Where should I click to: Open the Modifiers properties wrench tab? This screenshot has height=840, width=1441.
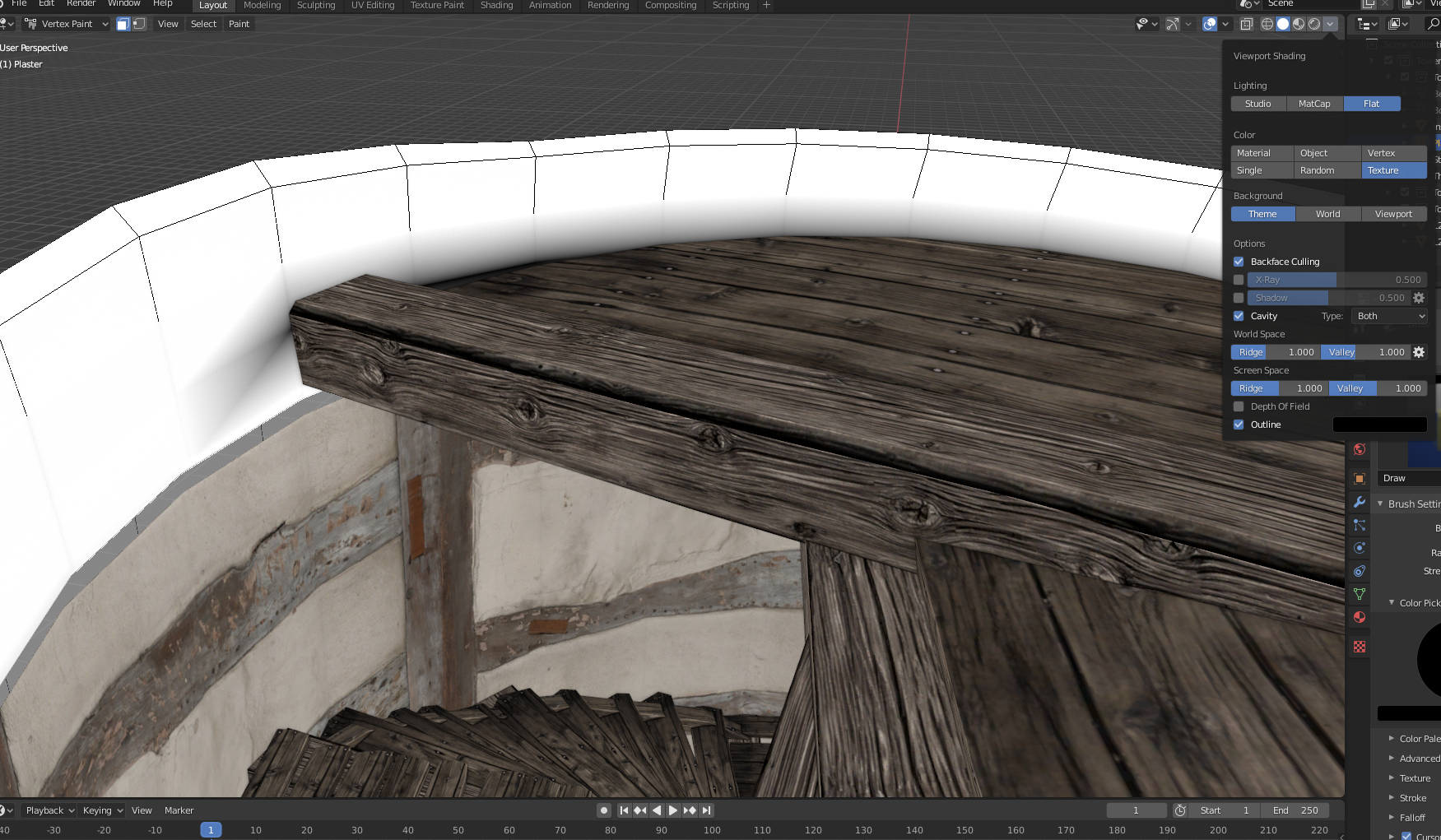1360,502
